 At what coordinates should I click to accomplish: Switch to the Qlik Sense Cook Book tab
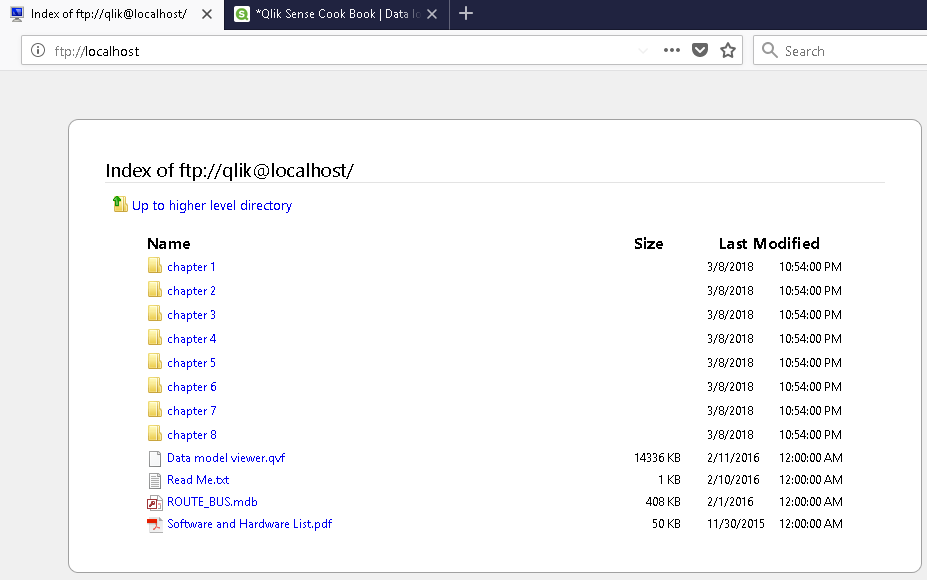(336, 14)
